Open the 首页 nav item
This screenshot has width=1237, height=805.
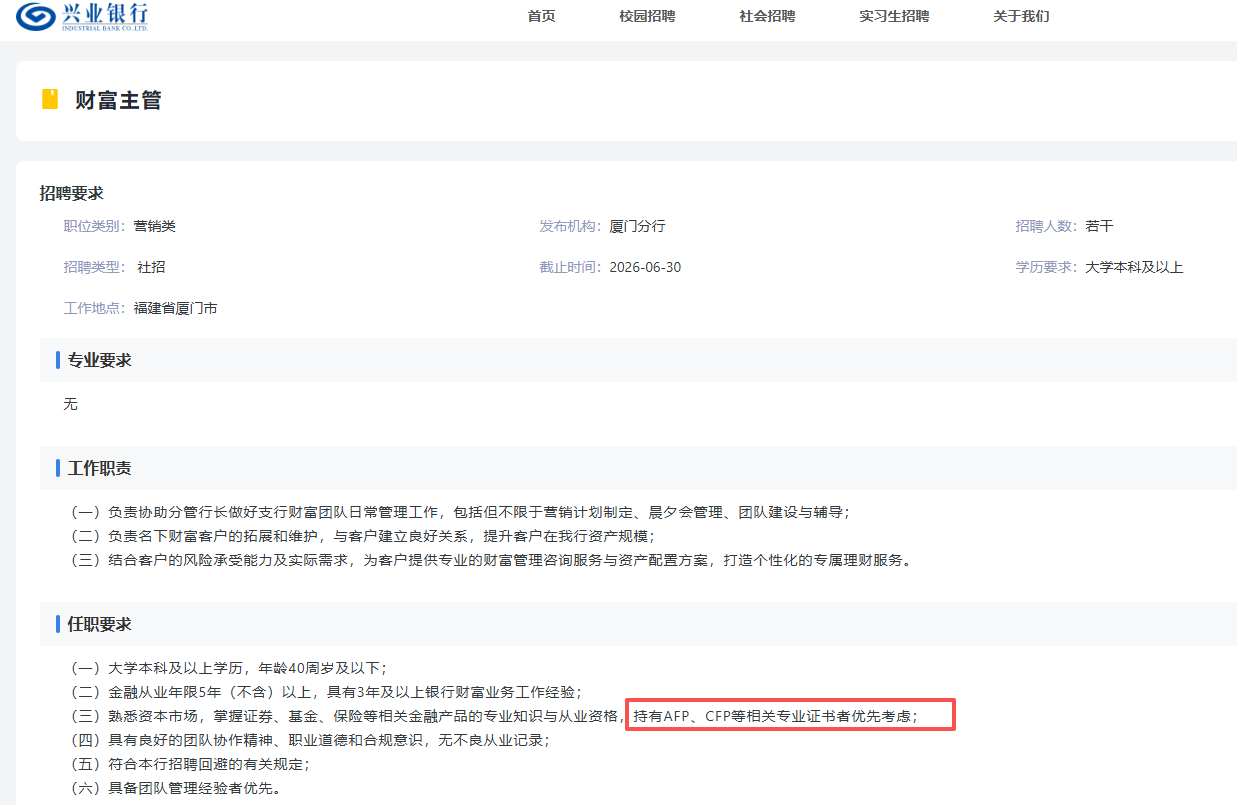541,16
